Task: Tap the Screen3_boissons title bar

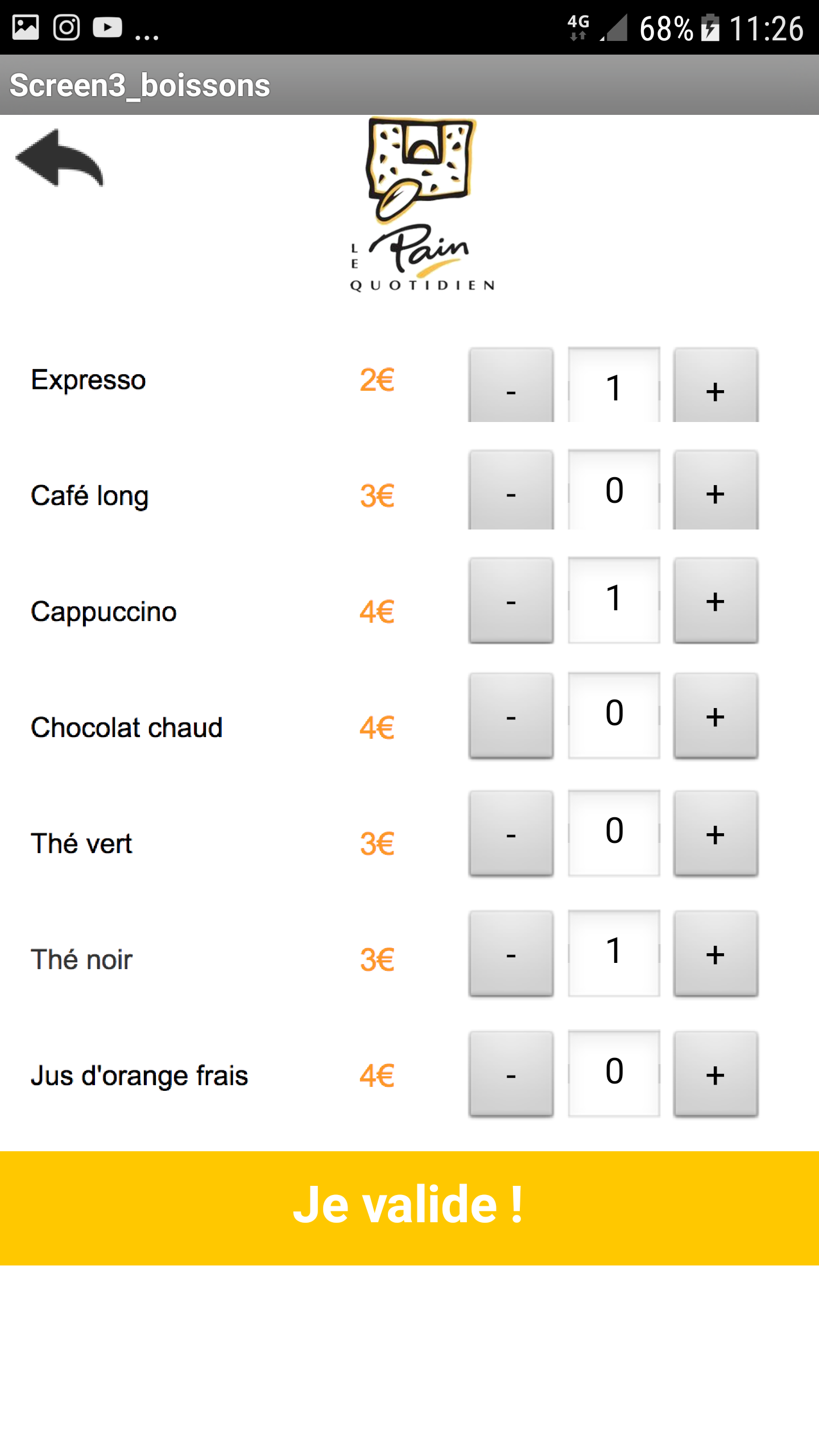Action: (x=409, y=85)
